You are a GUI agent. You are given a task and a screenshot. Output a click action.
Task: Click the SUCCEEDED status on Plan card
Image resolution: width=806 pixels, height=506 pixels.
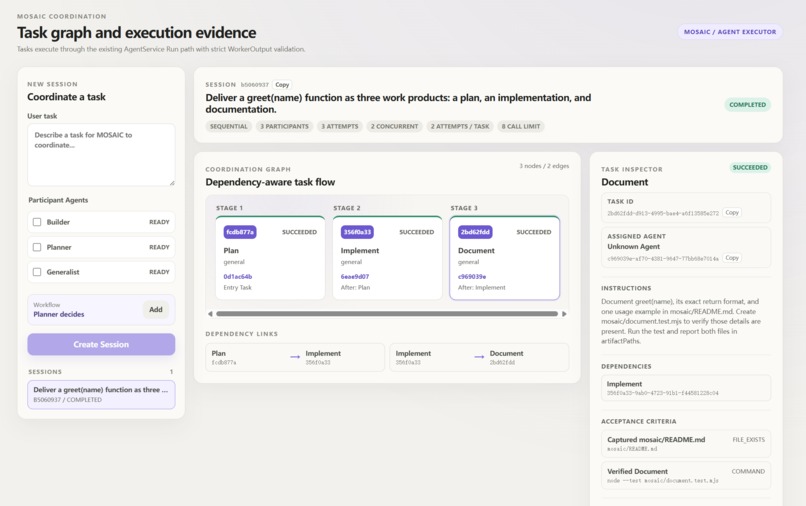(299, 232)
